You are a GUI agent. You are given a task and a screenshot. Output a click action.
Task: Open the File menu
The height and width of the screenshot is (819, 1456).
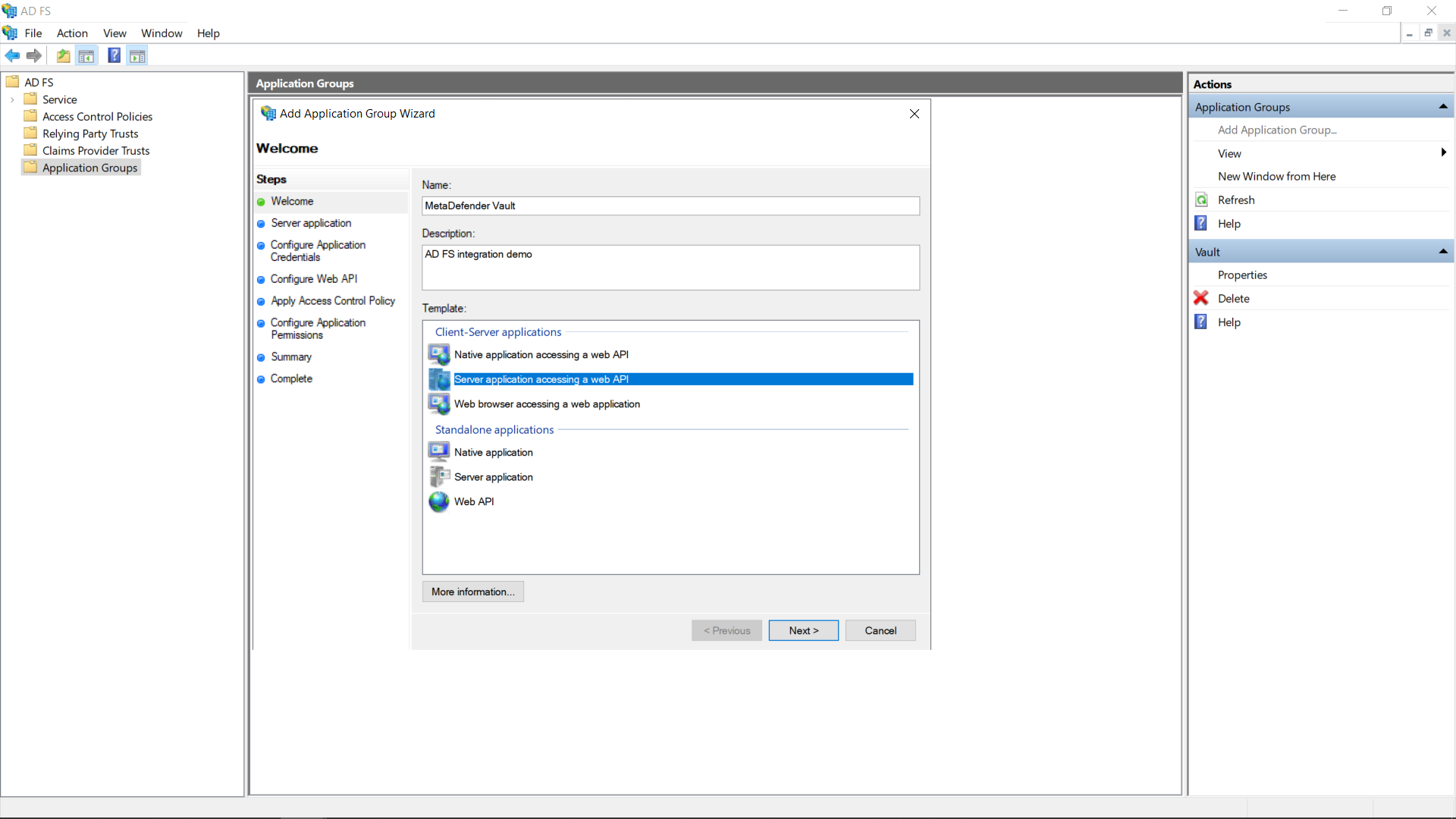(x=33, y=33)
